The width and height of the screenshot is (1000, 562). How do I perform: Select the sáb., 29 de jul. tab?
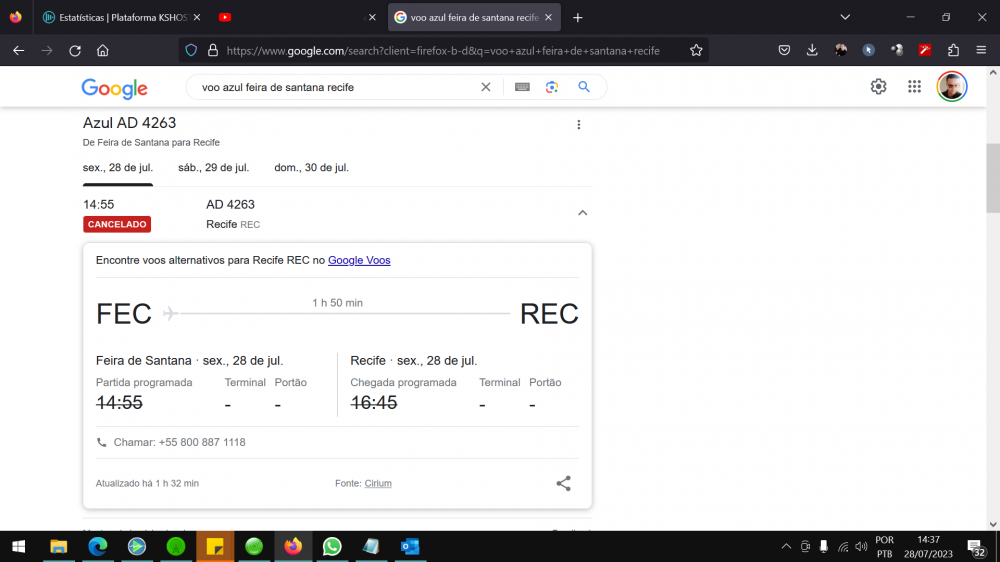coord(214,168)
